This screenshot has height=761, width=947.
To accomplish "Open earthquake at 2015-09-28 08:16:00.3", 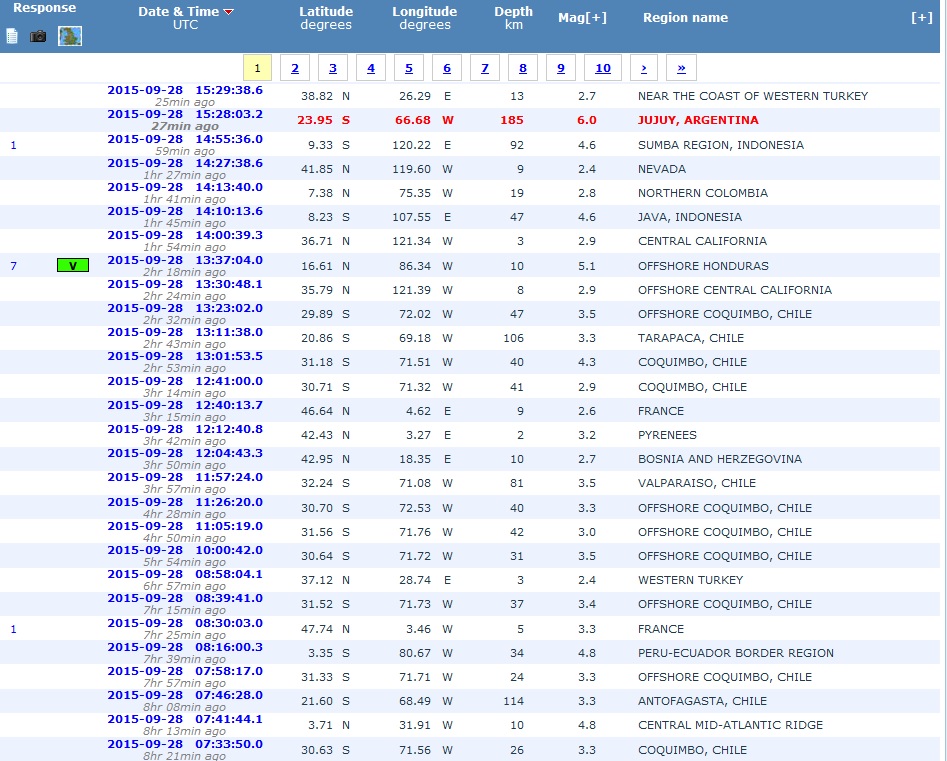I will coord(185,647).
